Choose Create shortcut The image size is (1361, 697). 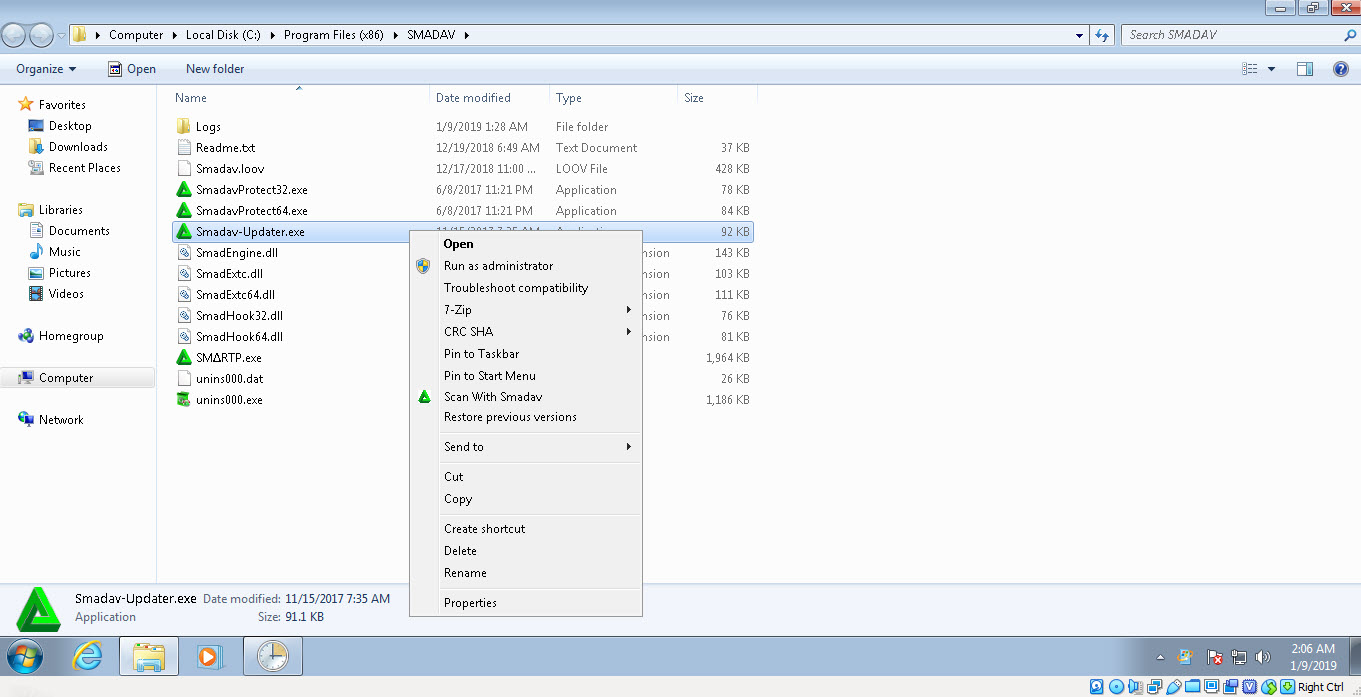coord(526,529)
